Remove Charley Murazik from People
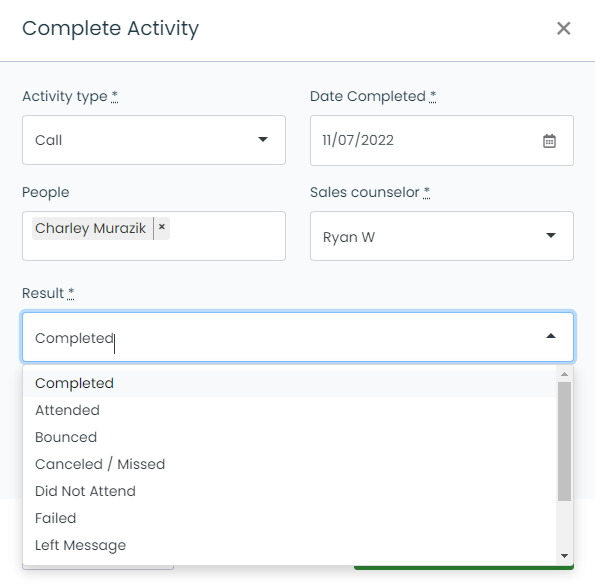The image size is (595, 585). [x=162, y=227]
